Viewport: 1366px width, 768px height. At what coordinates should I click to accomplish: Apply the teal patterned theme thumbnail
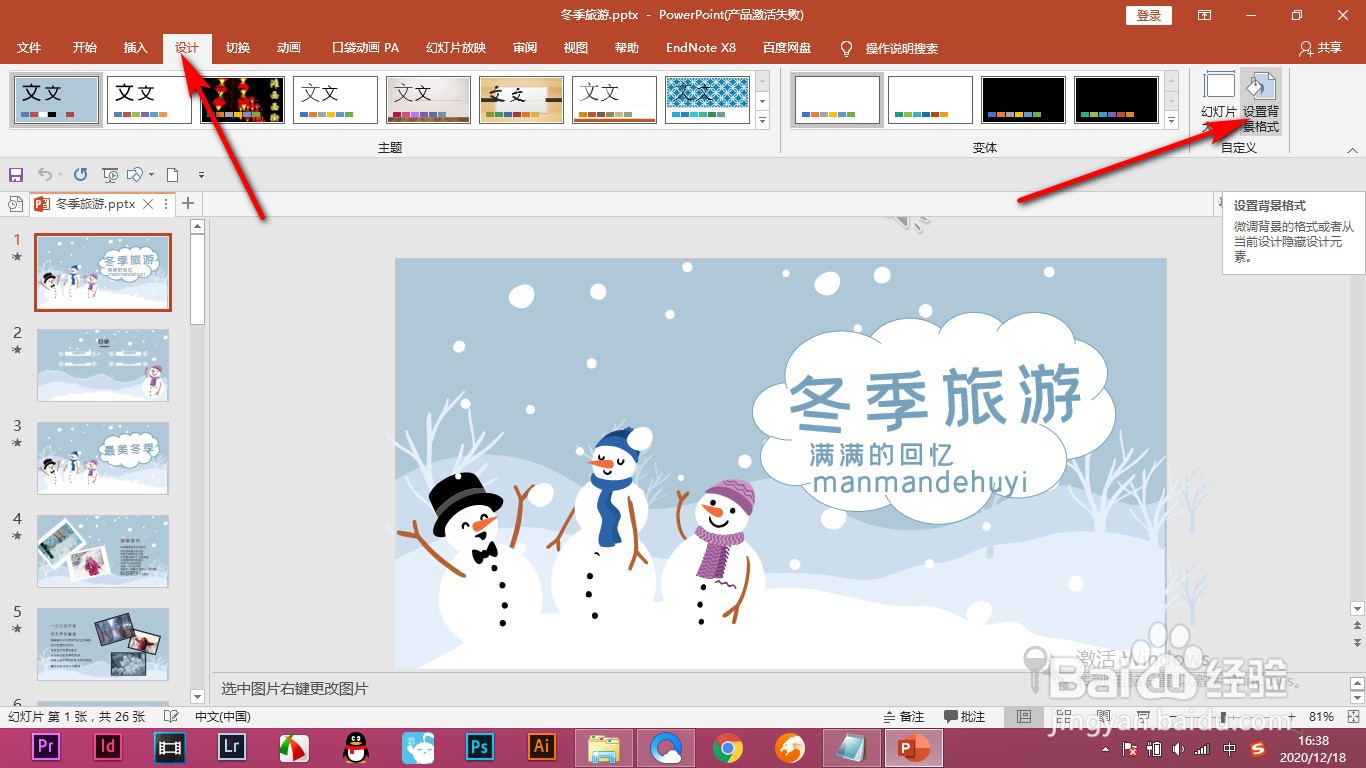pyautogui.click(x=708, y=100)
